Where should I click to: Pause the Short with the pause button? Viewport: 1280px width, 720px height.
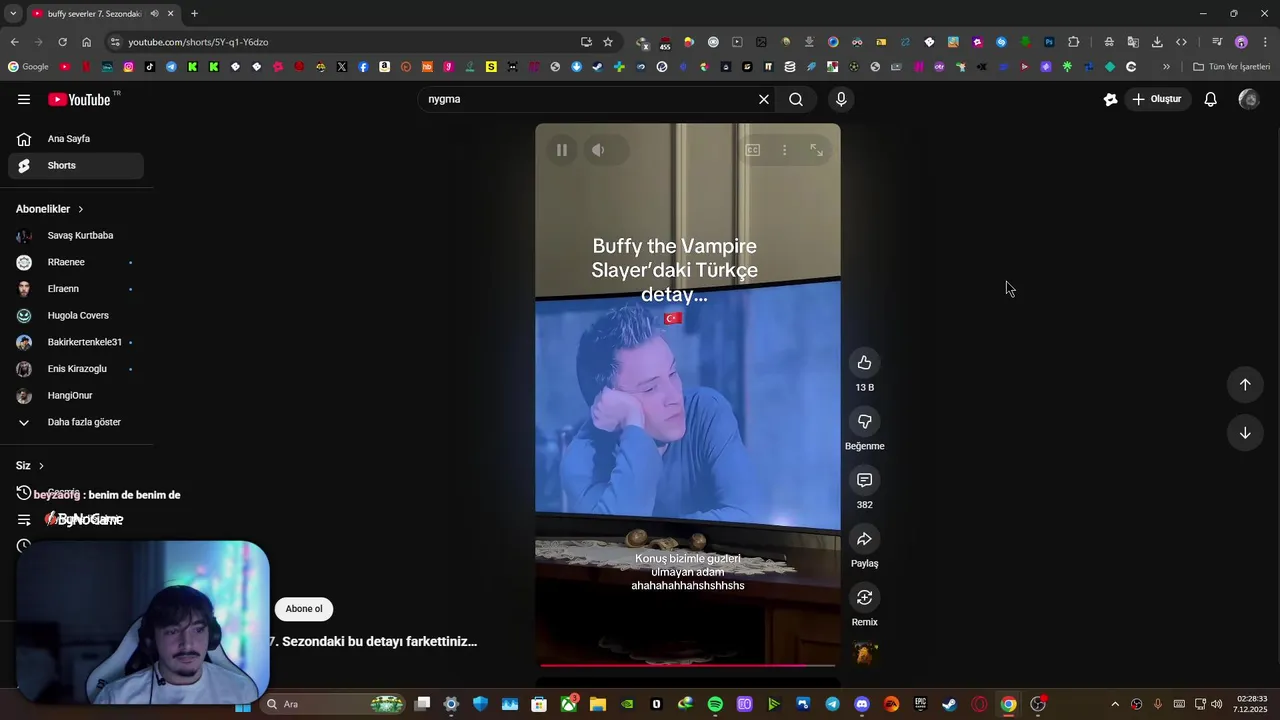click(x=562, y=150)
